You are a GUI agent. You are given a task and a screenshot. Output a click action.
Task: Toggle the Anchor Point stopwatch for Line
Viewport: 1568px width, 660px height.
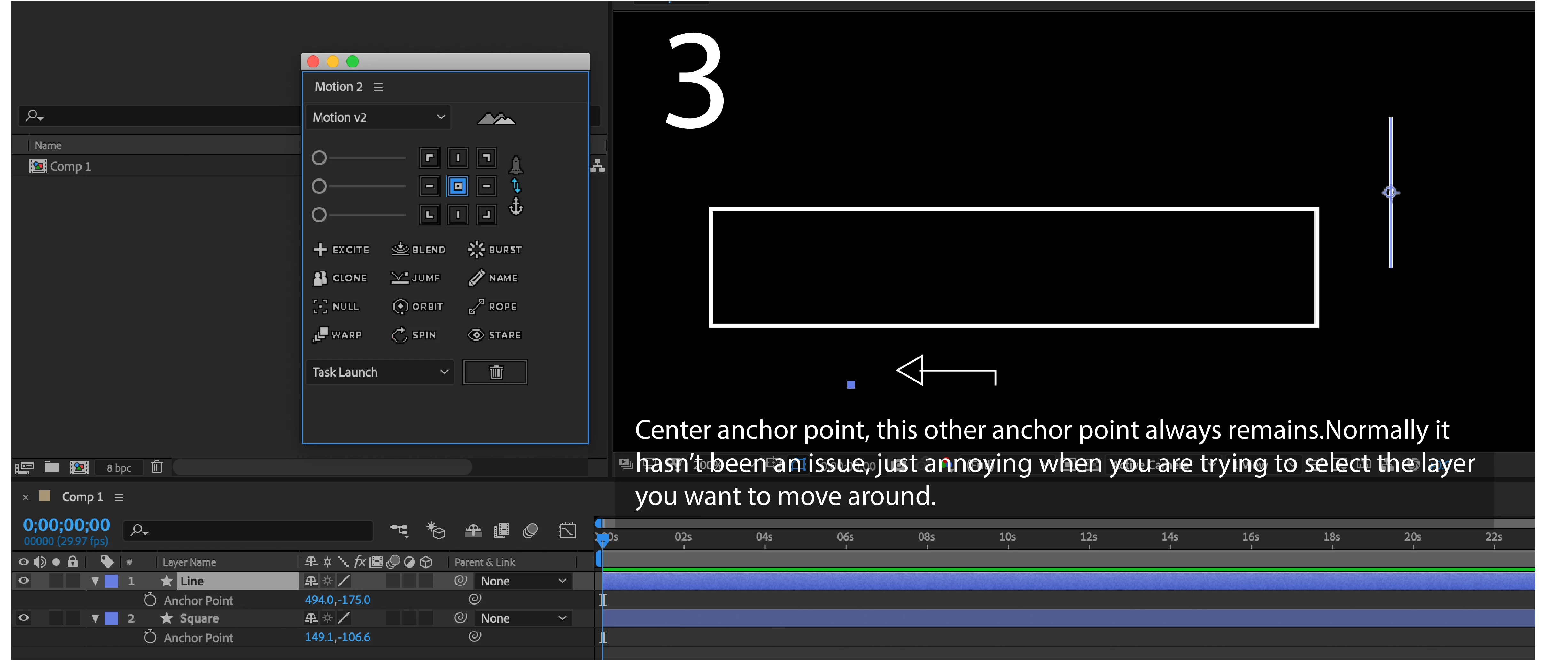click(150, 600)
